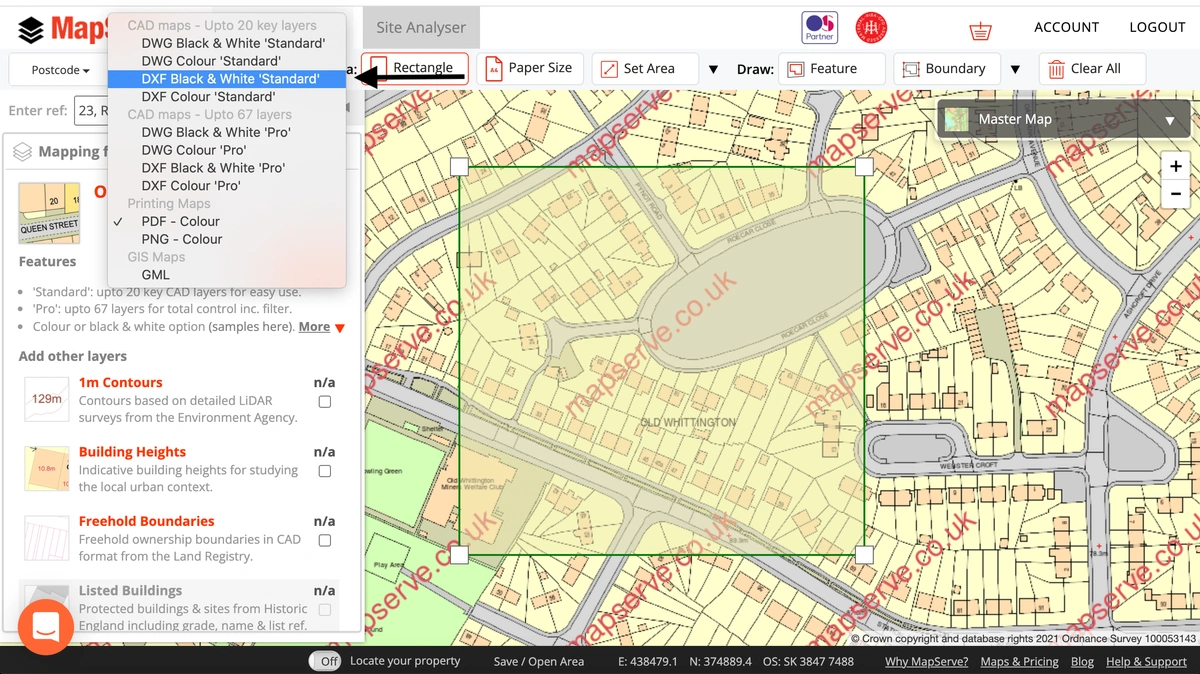Click the Building Heights heading link
Screen dimensions: 1200x674
[x=132, y=452]
